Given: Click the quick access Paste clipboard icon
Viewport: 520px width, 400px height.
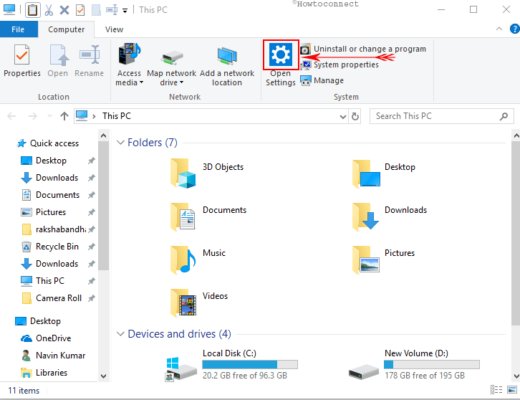Looking at the screenshot, I should click(32, 10).
